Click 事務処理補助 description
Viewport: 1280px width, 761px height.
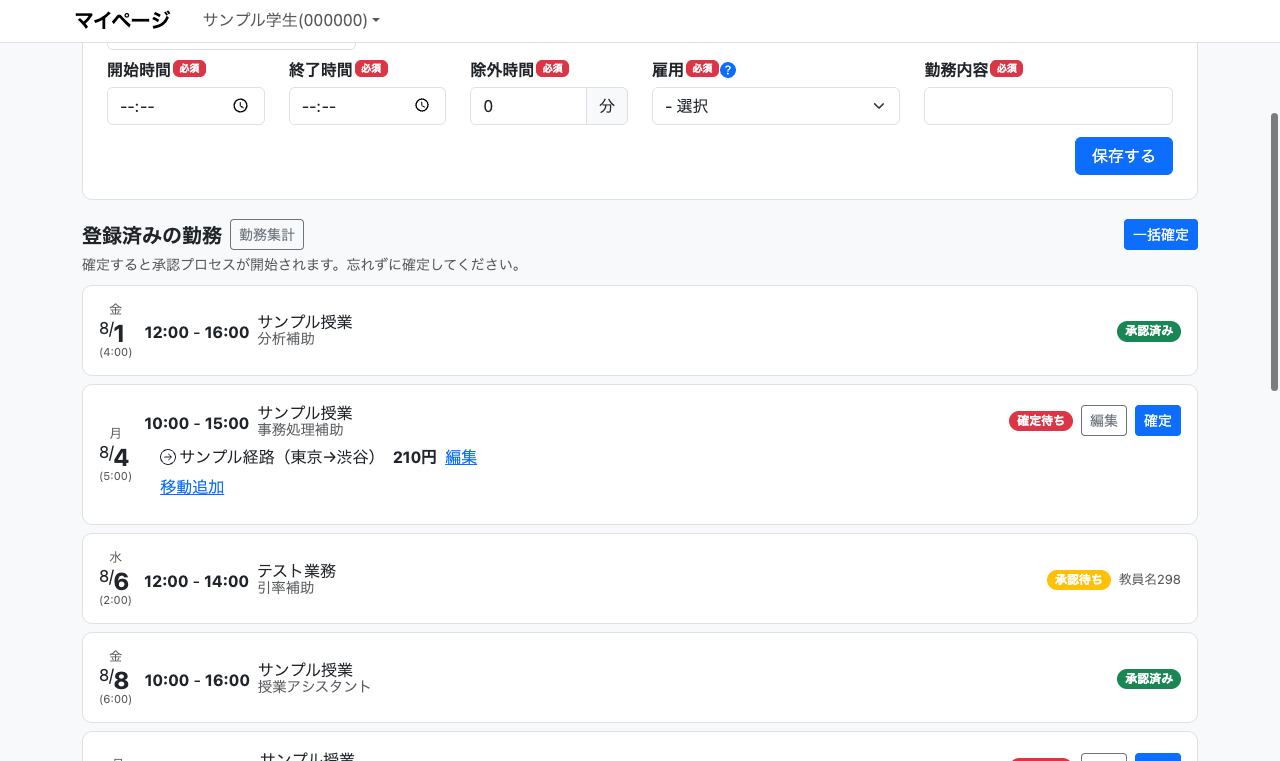point(300,430)
